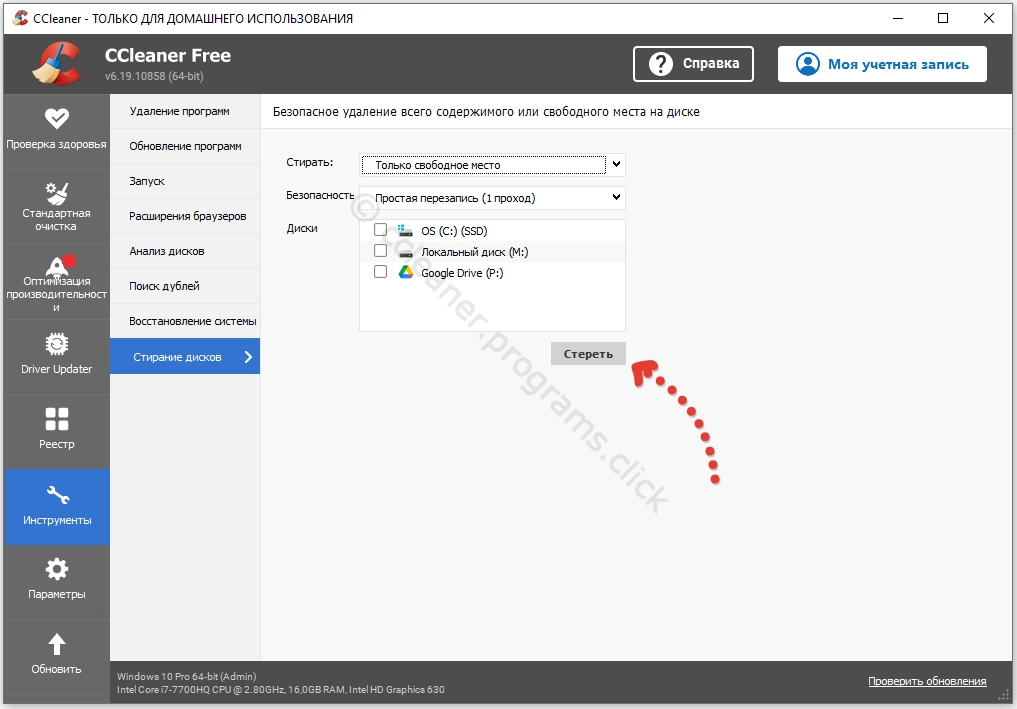The width and height of the screenshot is (1017, 709).
Task: Click the Google Drive (P:) icon
Action: pos(405,272)
